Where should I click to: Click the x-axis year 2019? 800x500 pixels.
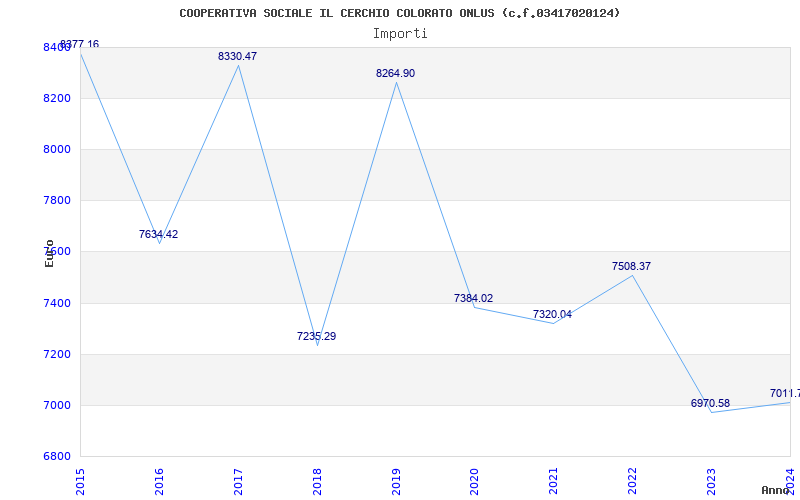[396, 482]
